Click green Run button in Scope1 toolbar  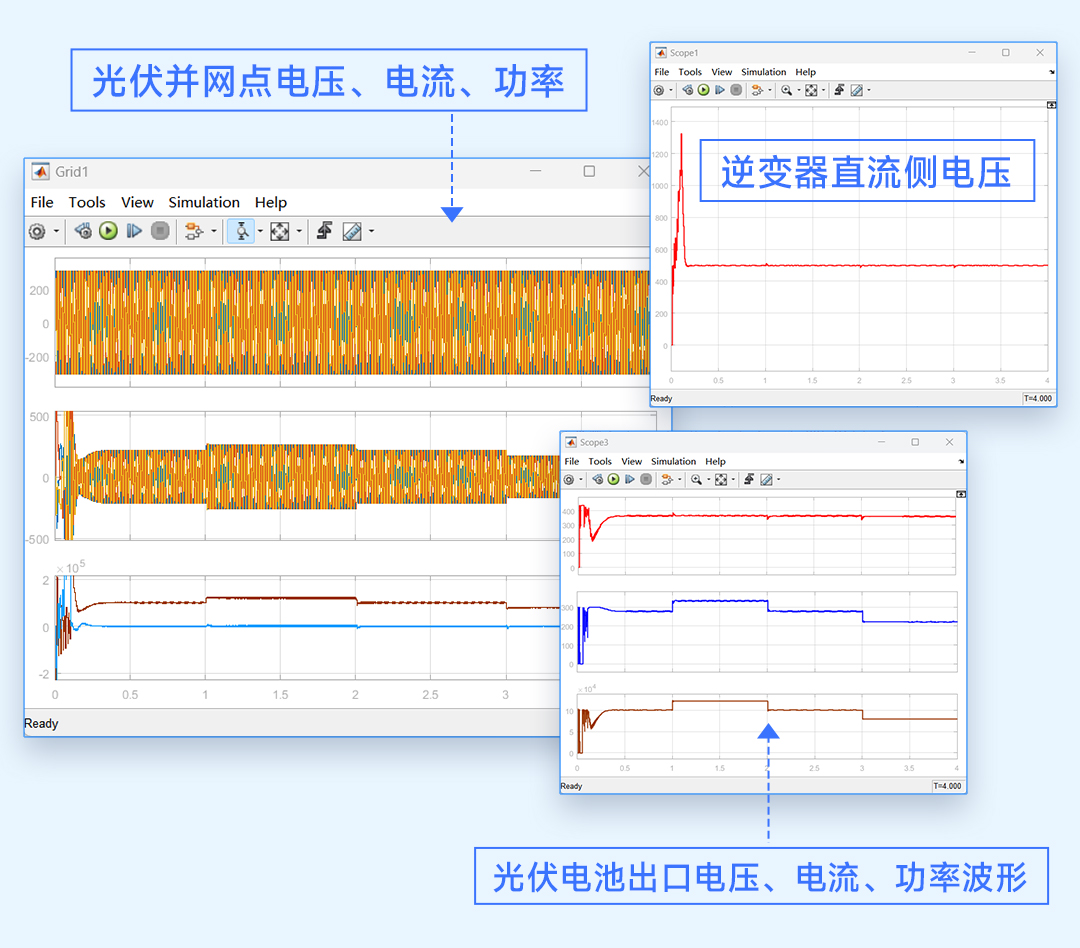pos(703,90)
